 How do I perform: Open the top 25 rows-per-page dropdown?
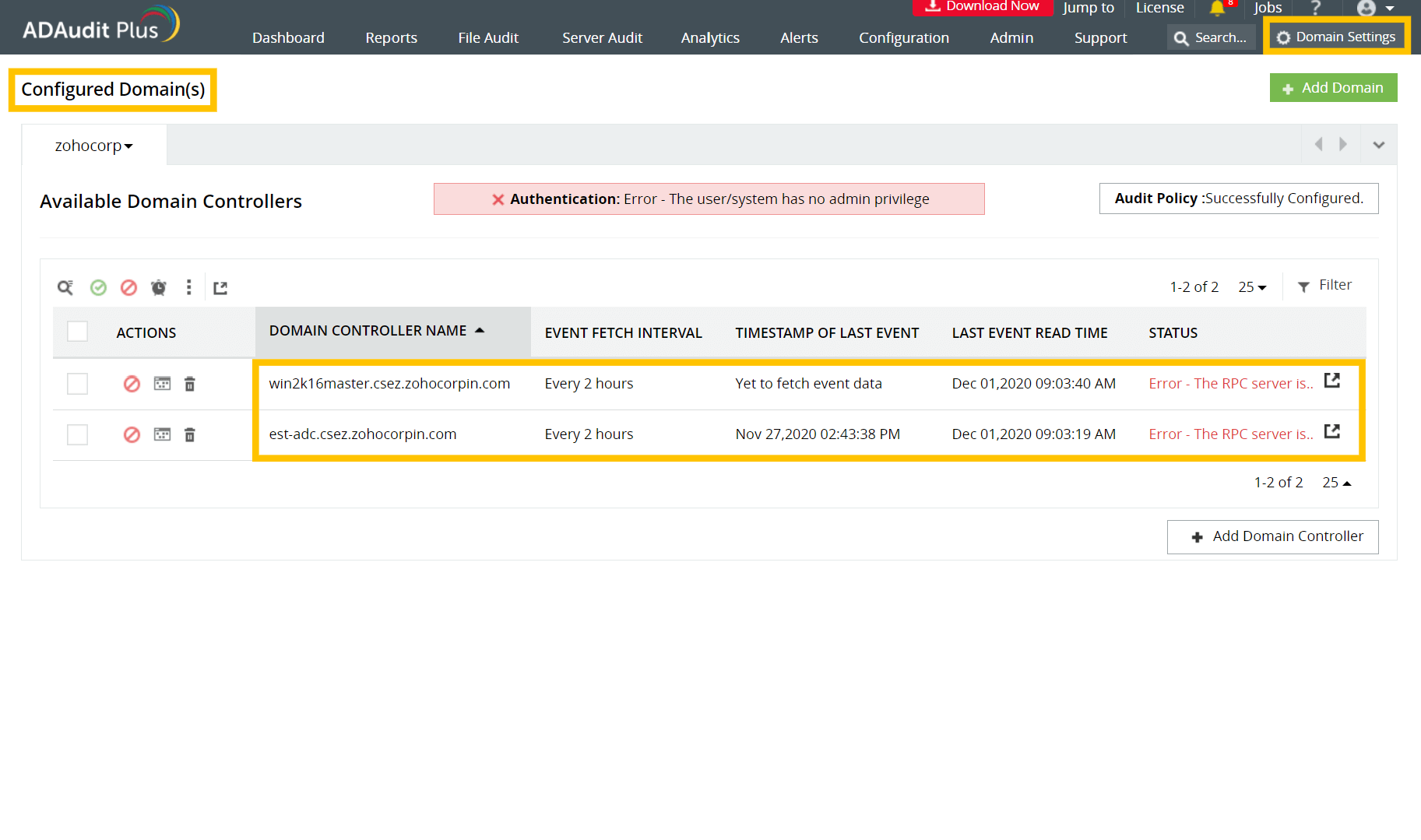tap(1252, 287)
